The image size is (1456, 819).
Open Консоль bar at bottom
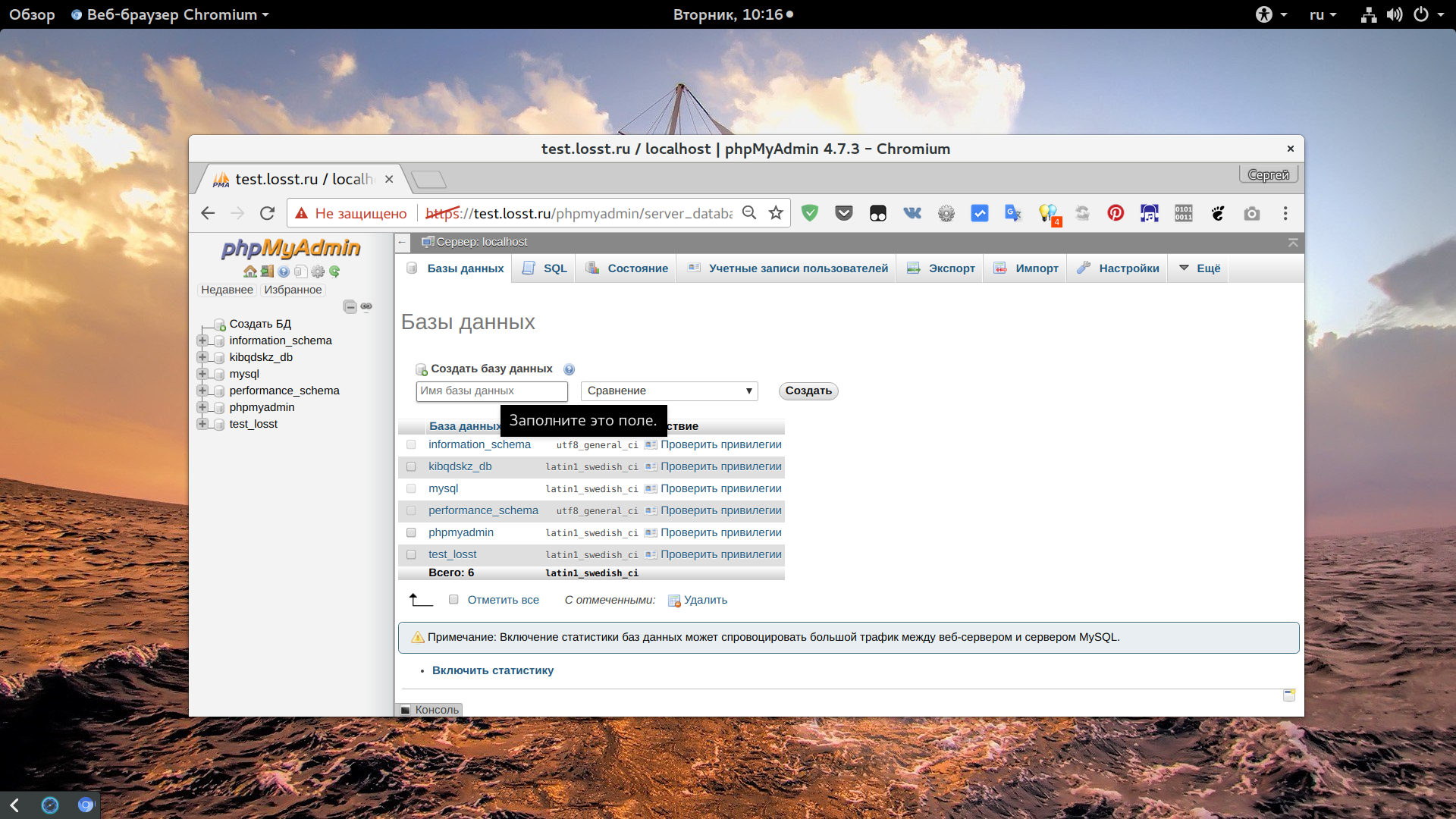pos(429,710)
